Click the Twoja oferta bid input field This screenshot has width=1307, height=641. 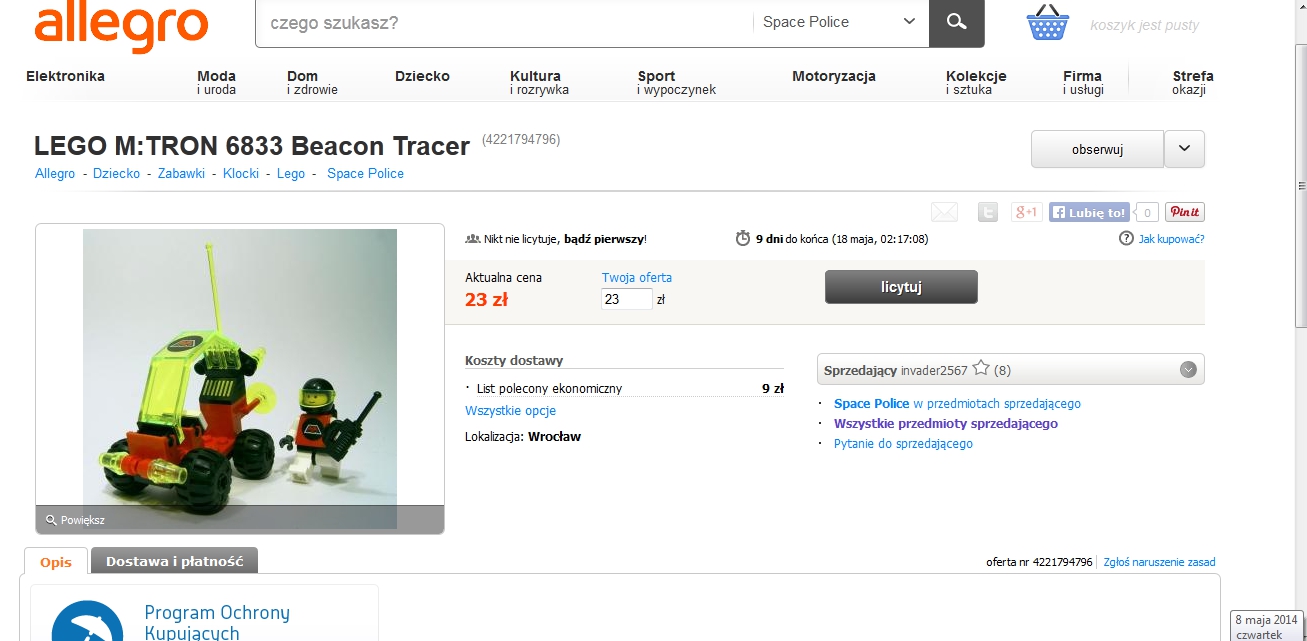click(626, 299)
